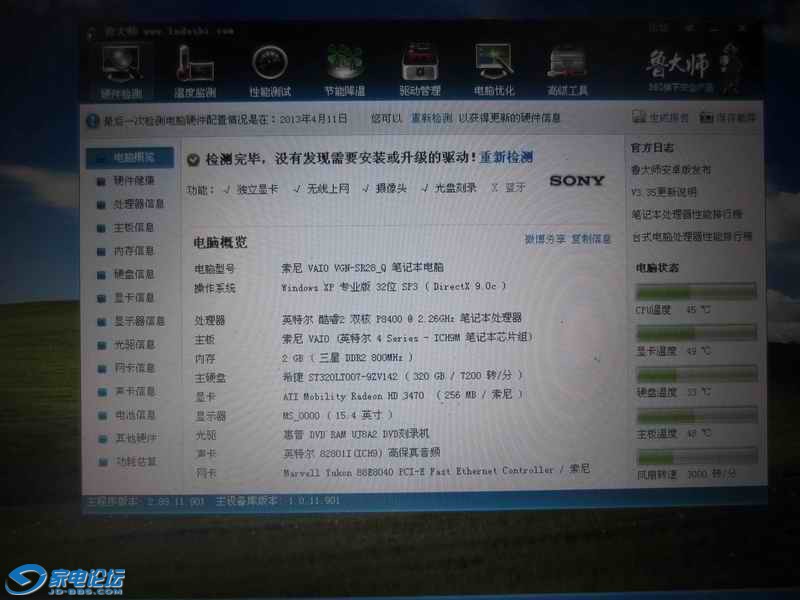
Task: Click the 微博分享 share link
Action: click(x=544, y=240)
